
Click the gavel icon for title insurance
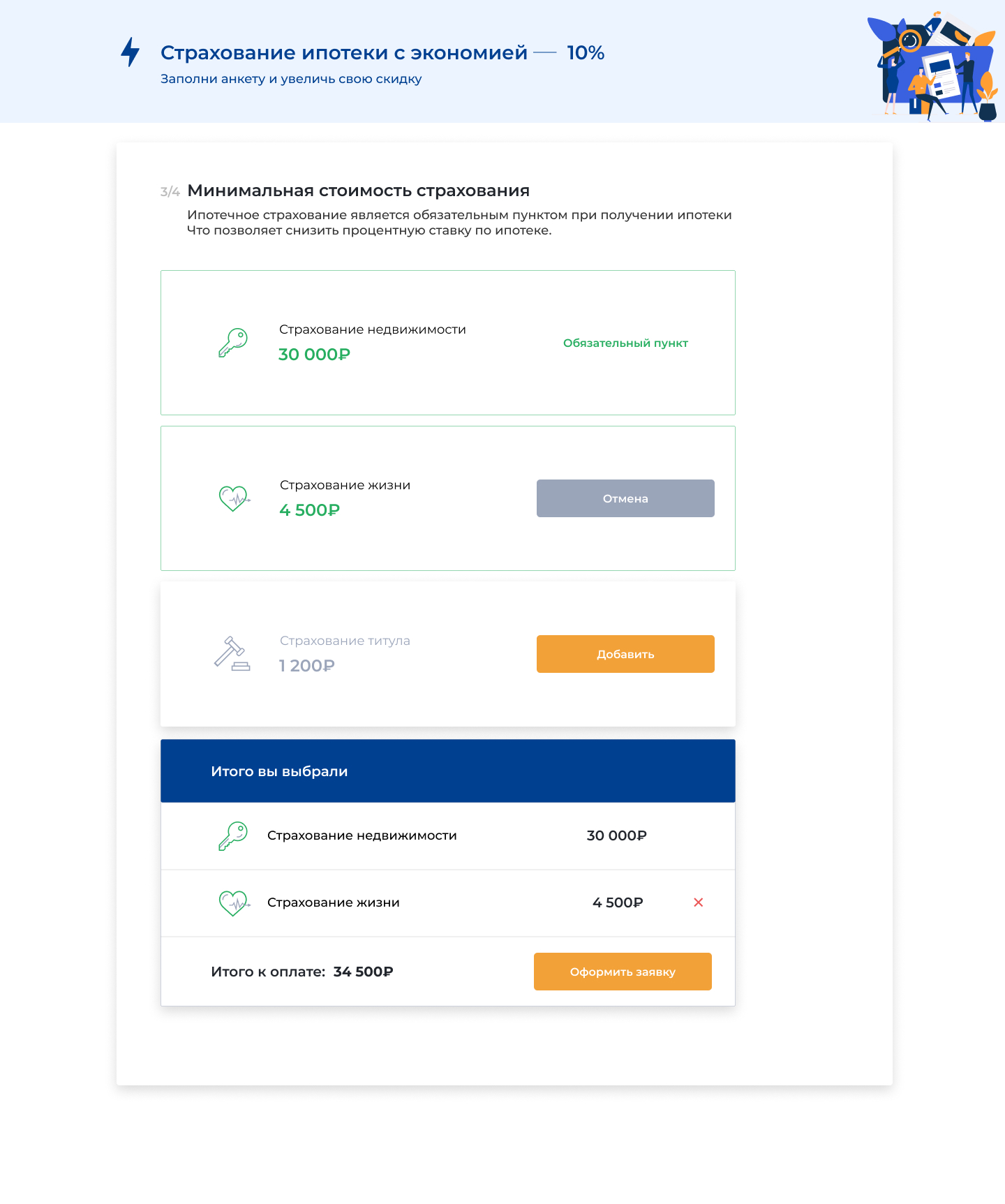click(232, 654)
